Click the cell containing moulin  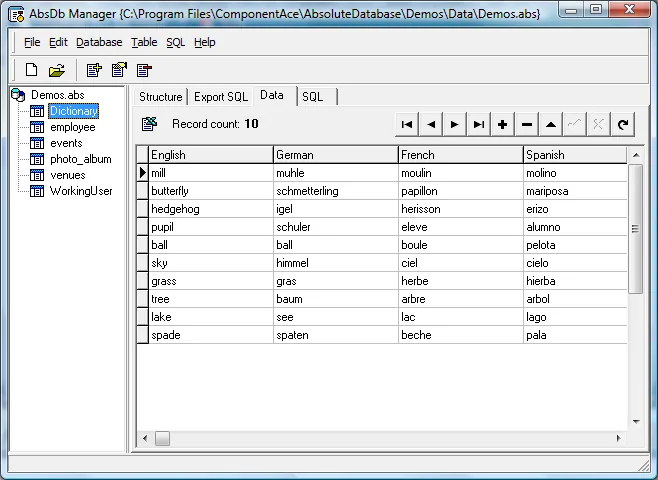[x=461, y=173]
